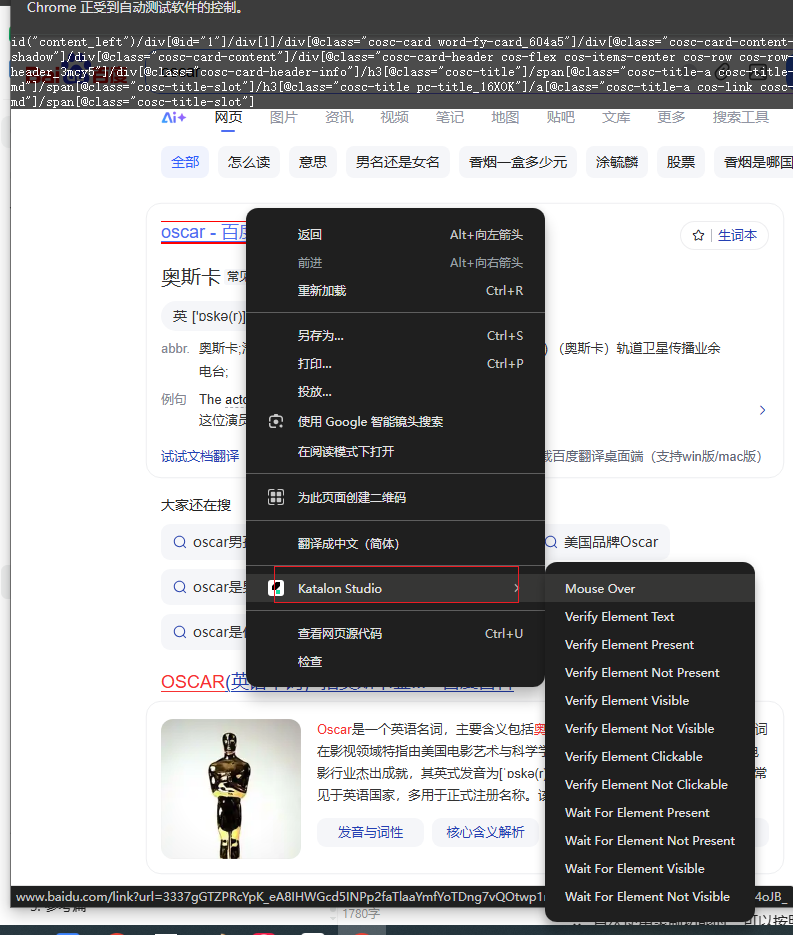Screen dimensions: 793x935
Task: Switch to the 图片 search tab
Action: pyautogui.click(x=283, y=117)
